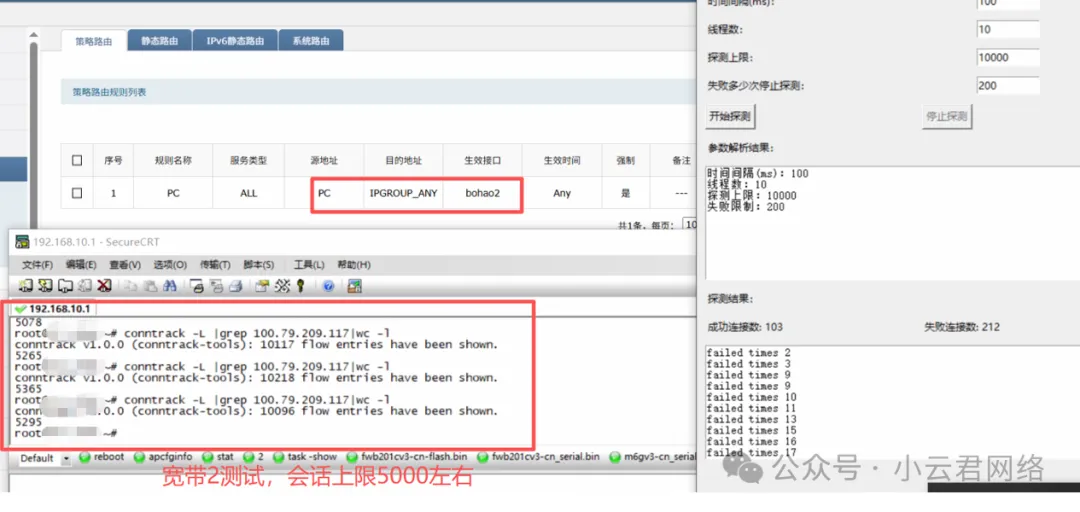Tick the select-all checkbox in table header
The width and height of the screenshot is (1080, 512).
pyautogui.click(x=78, y=160)
